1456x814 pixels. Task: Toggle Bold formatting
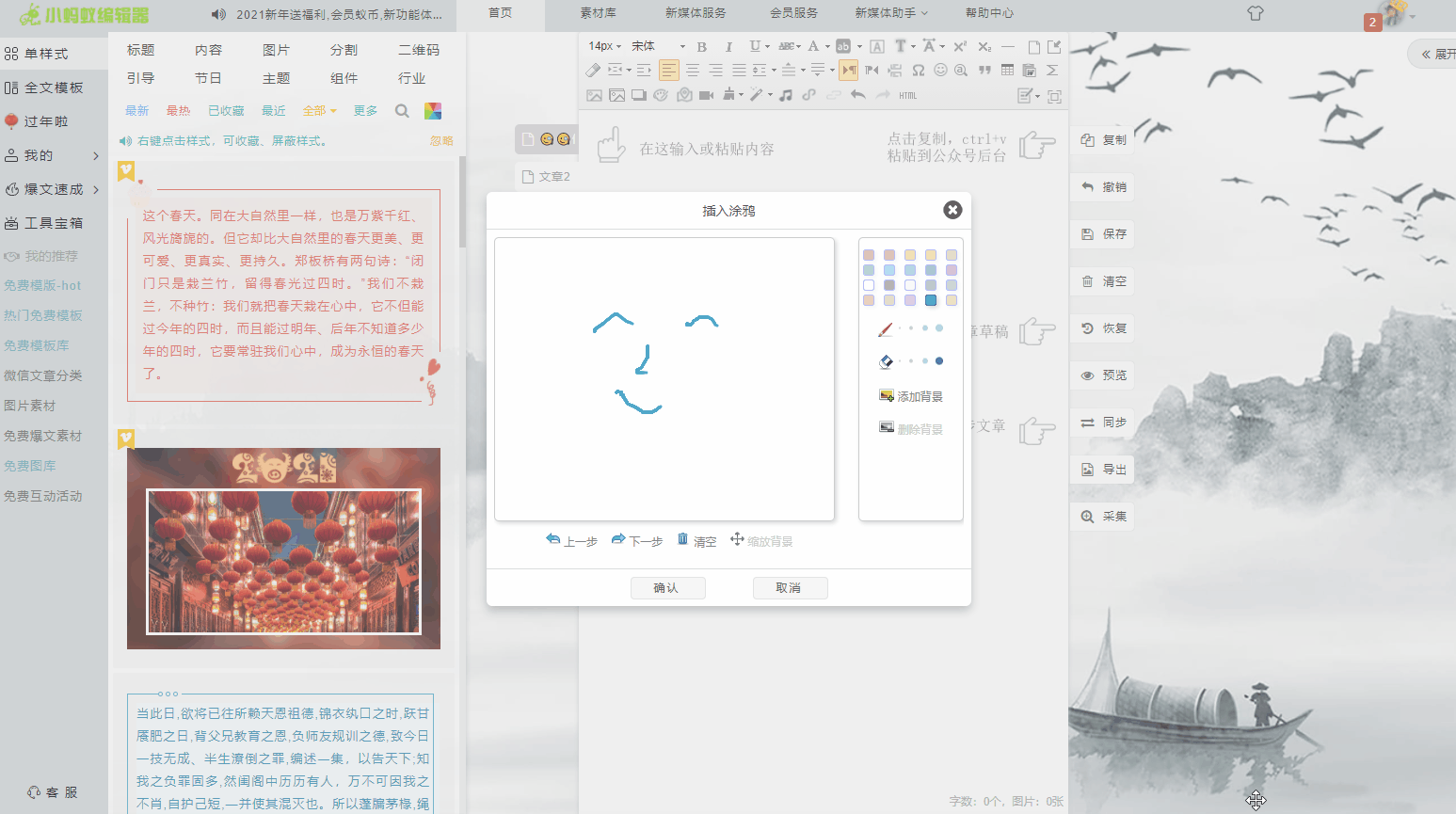(701, 46)
